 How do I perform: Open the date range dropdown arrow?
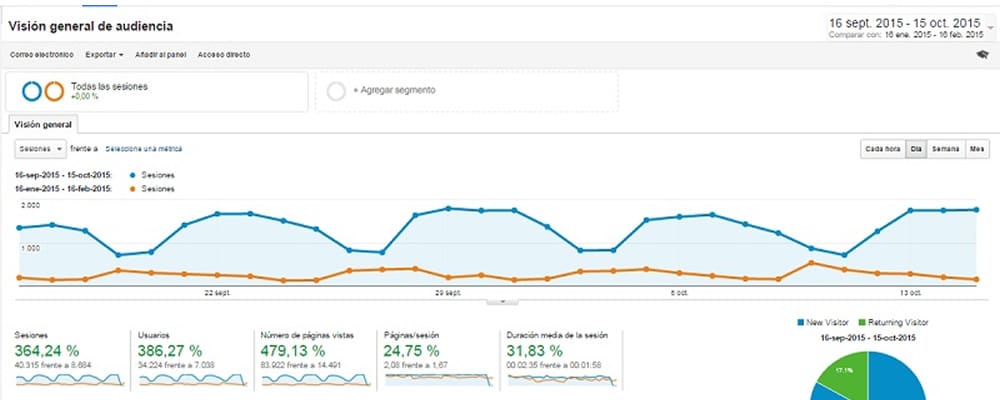point(990,27)
